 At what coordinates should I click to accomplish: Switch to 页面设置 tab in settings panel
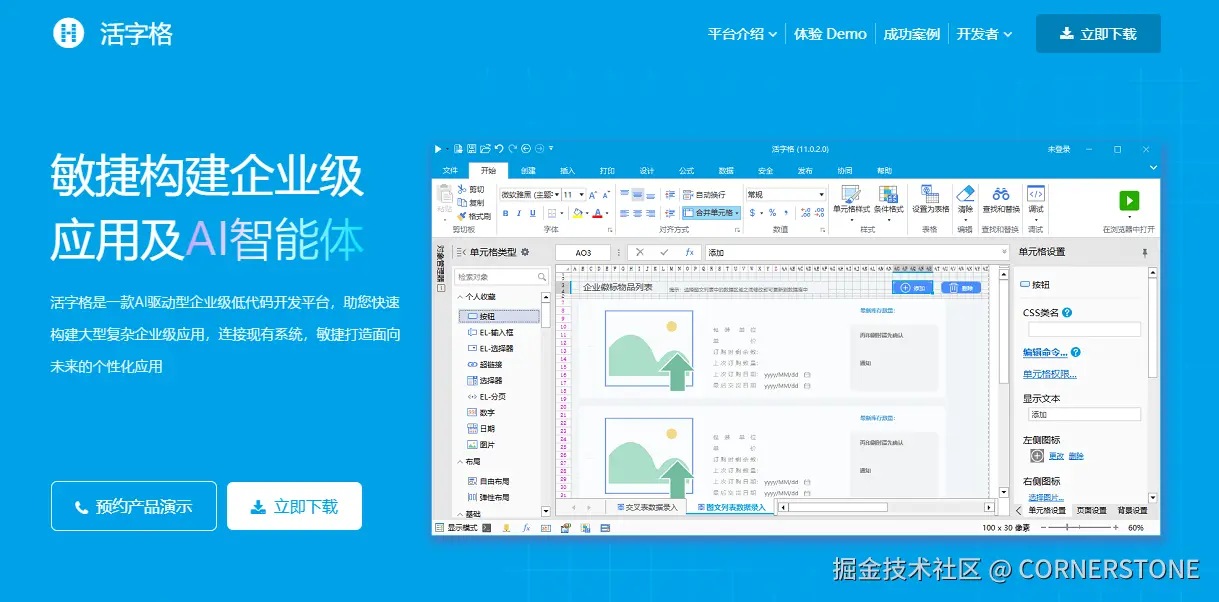[x=1090, y=510]
